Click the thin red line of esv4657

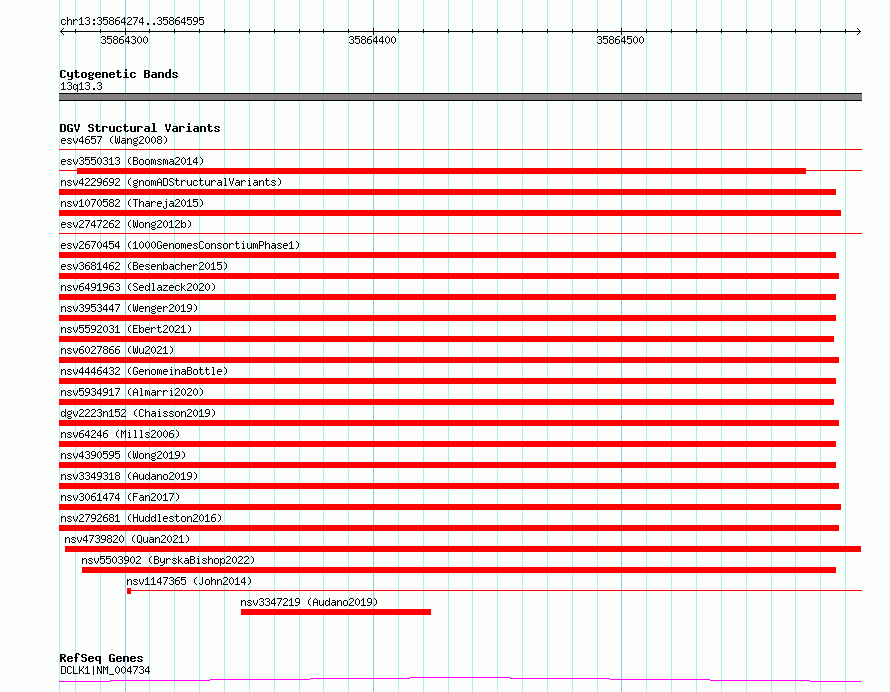[x=460, y=150]
